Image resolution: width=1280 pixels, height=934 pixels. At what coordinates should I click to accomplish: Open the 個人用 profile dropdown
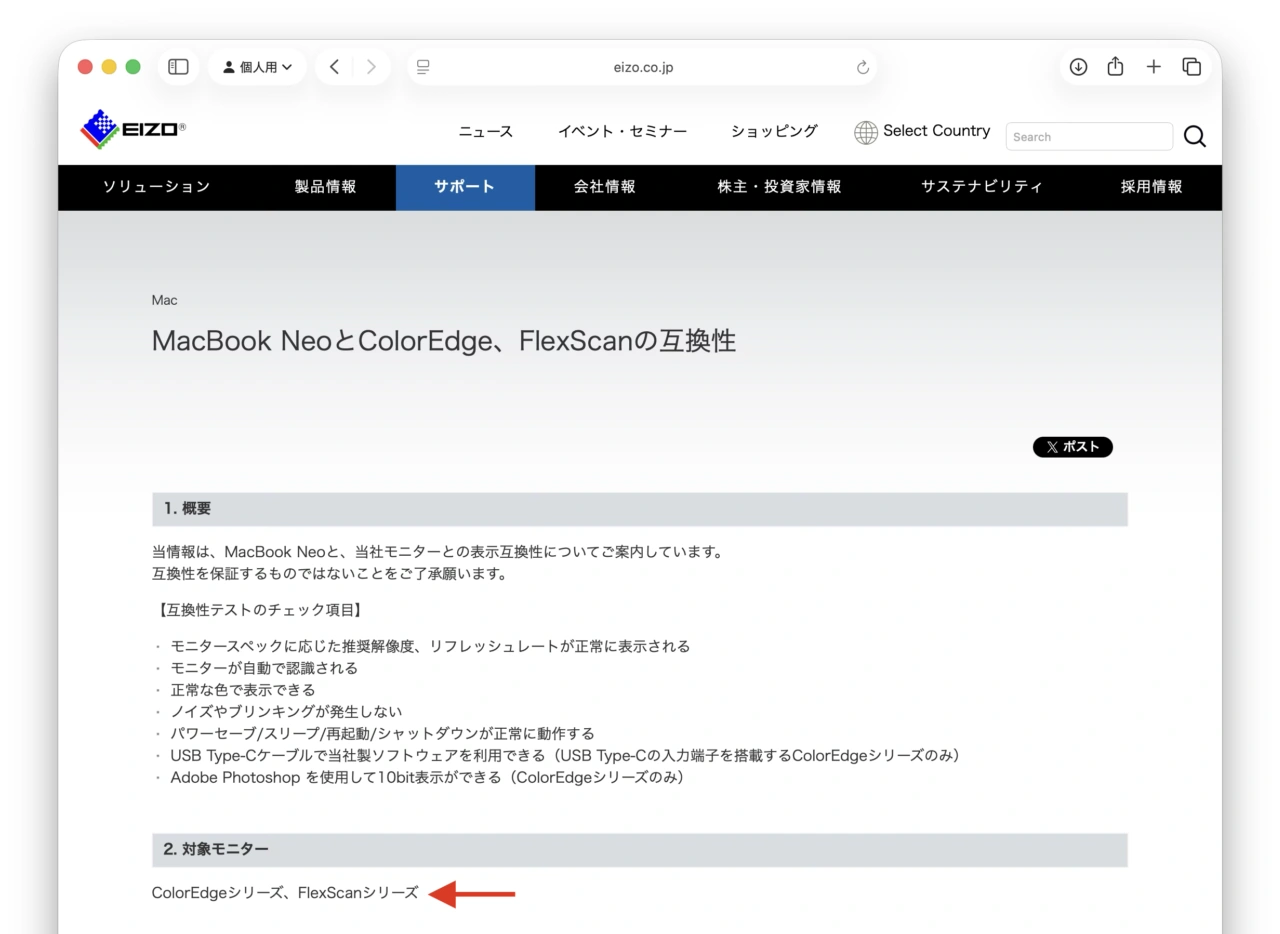click(x=257, y=67)
